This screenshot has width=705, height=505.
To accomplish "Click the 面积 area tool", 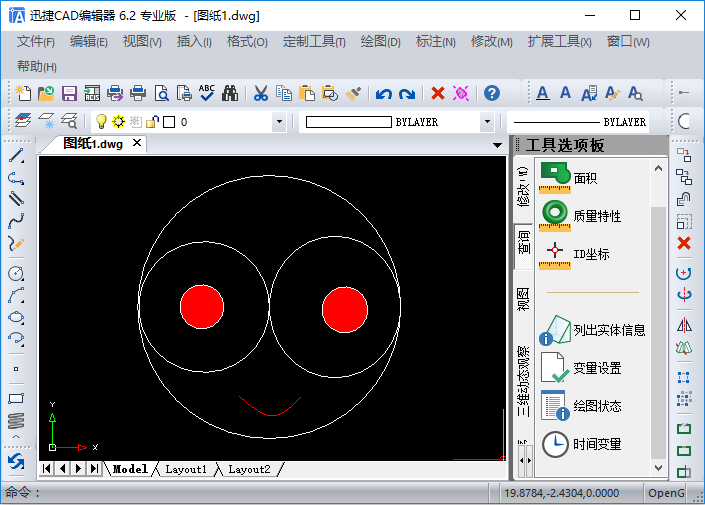I will (569, 178).
